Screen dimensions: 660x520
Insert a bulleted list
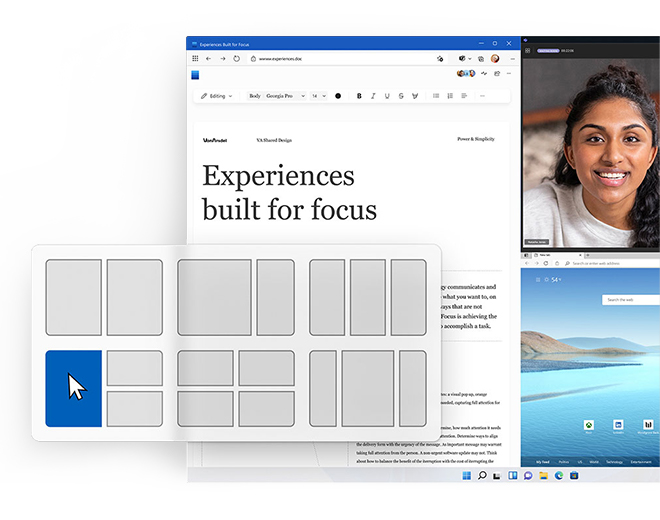(436, 96)
